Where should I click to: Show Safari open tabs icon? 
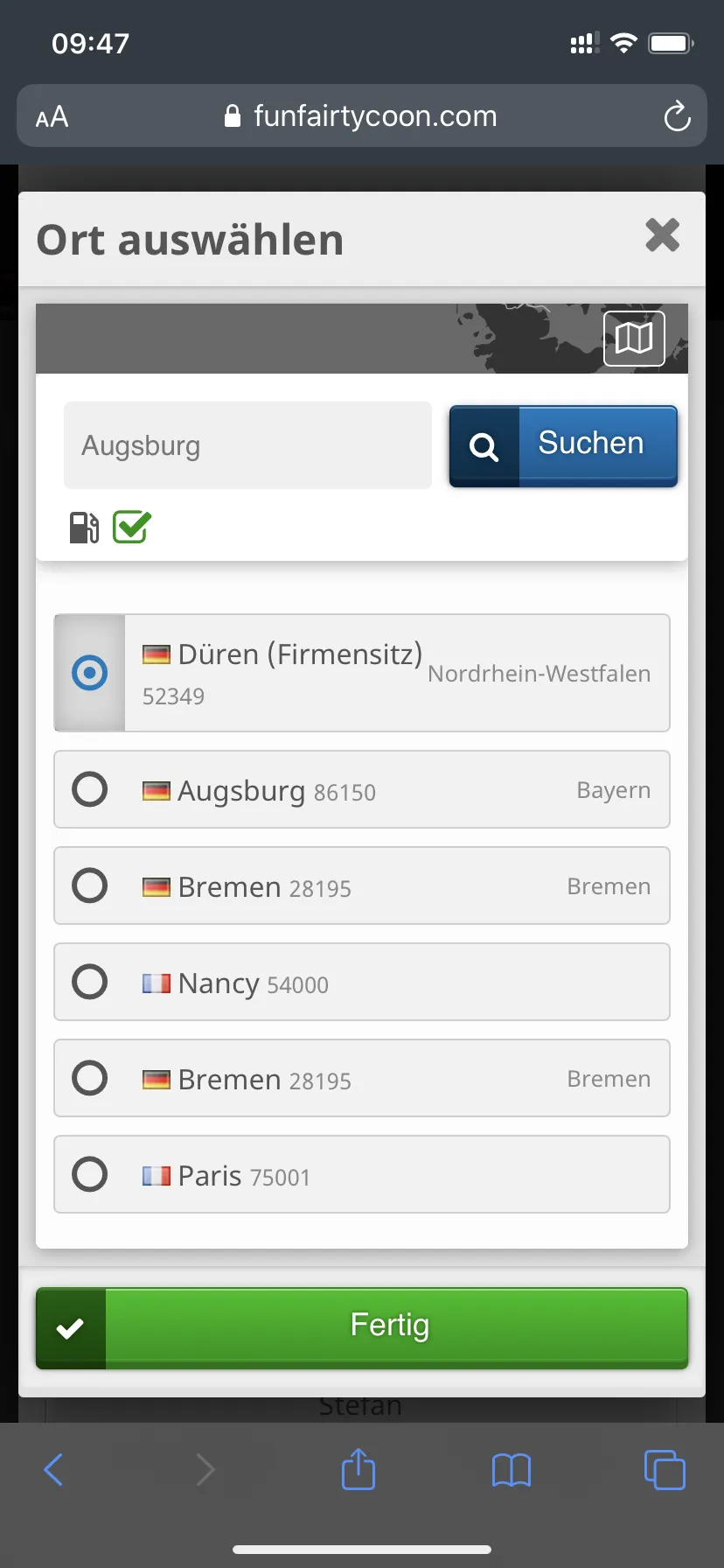coord(665,1469)
